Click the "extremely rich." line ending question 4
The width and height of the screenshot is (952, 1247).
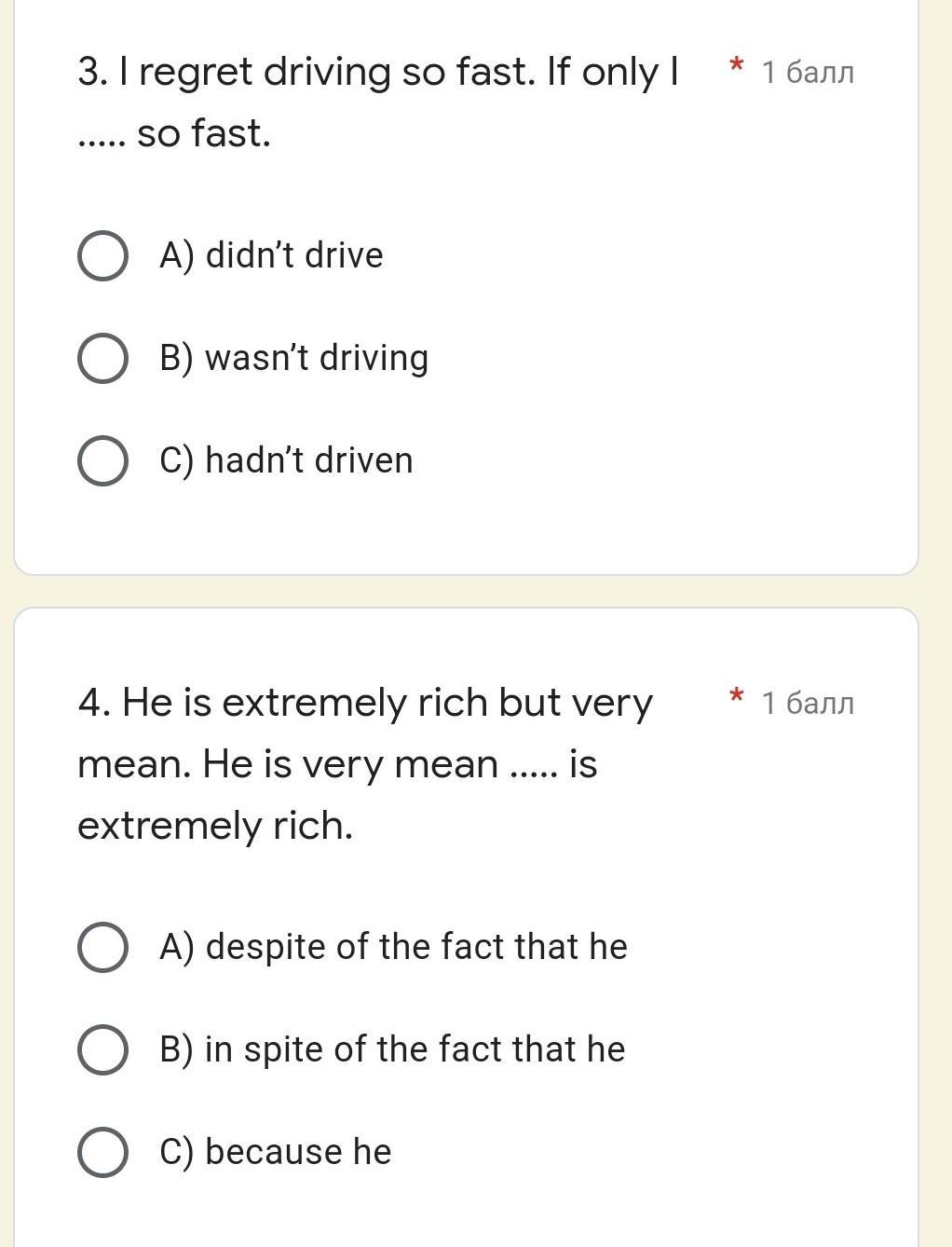coord(215,826)
